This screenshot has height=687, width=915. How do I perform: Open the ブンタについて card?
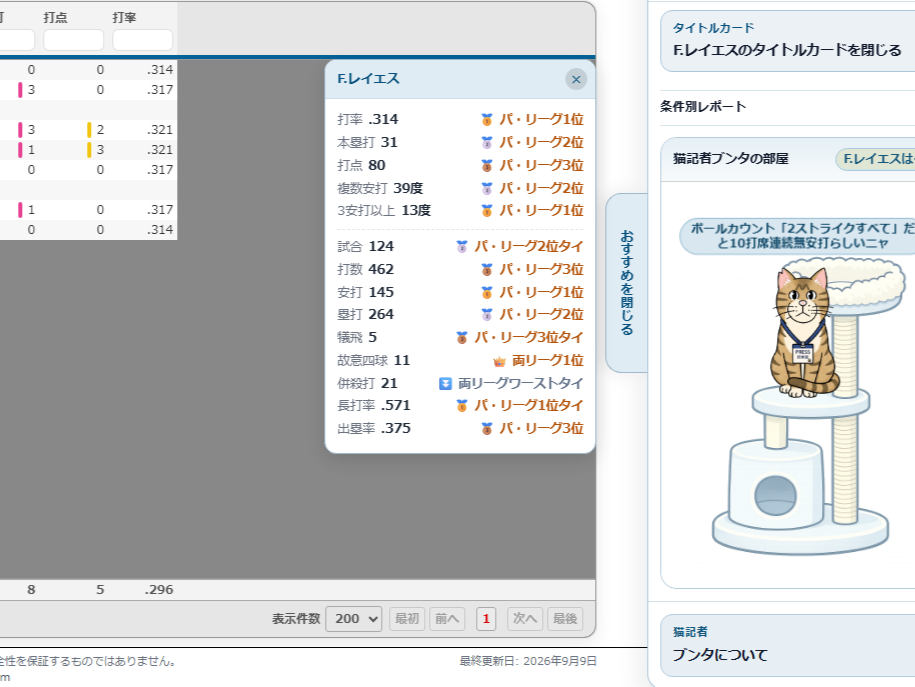coord(787,646)
